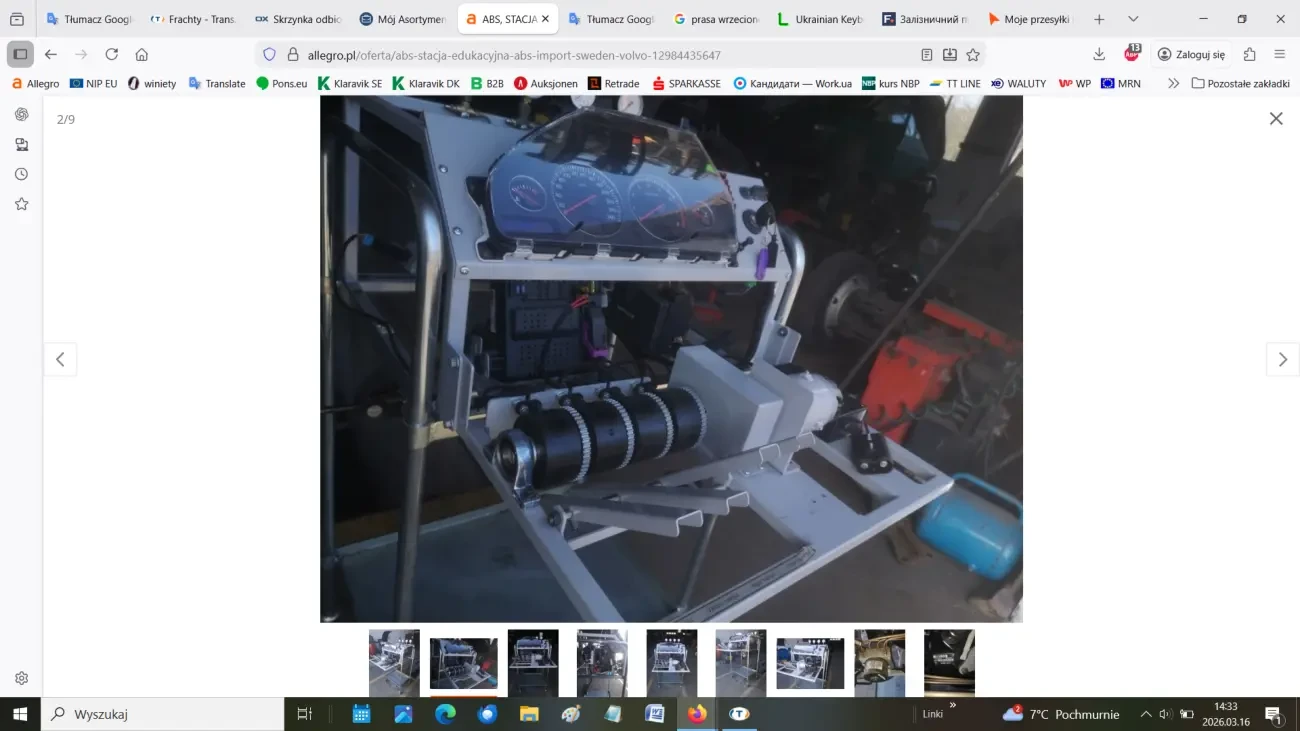Image resolution: width=1300 pixels, height=731 pixels.
Task: Open the extensions puzzle icon
Action: (x=1250, y=55)
